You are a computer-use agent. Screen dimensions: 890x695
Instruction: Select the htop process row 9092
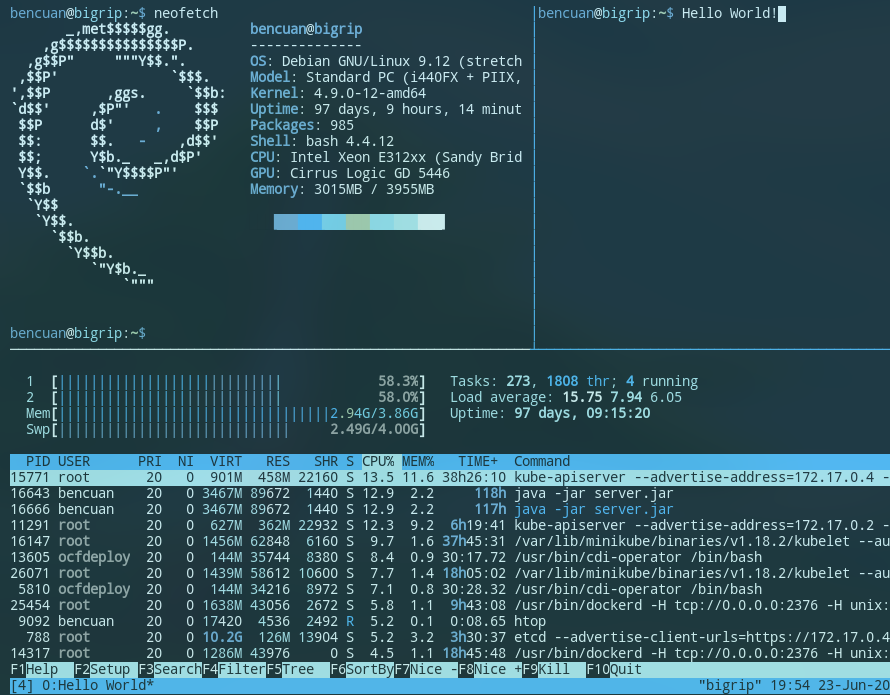tap(450, 621)
